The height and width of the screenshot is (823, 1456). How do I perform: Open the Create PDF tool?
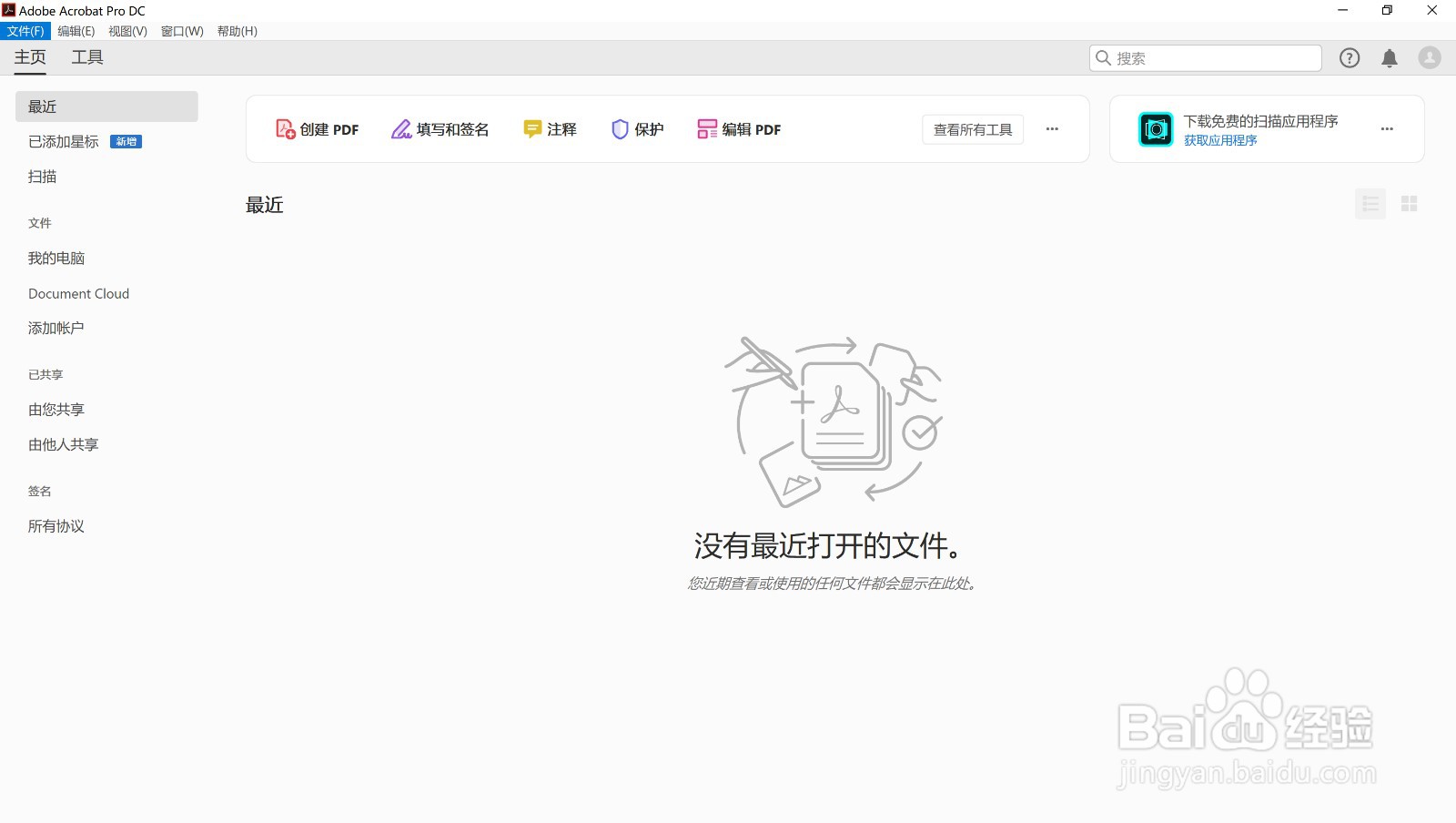[x=317, y=129]
